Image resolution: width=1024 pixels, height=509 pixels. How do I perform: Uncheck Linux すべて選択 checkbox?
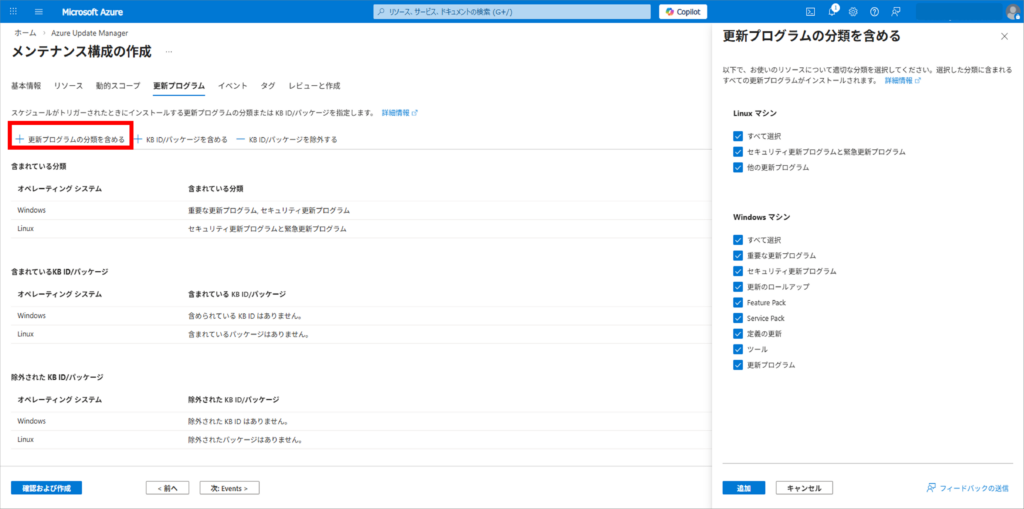[738, 136]
